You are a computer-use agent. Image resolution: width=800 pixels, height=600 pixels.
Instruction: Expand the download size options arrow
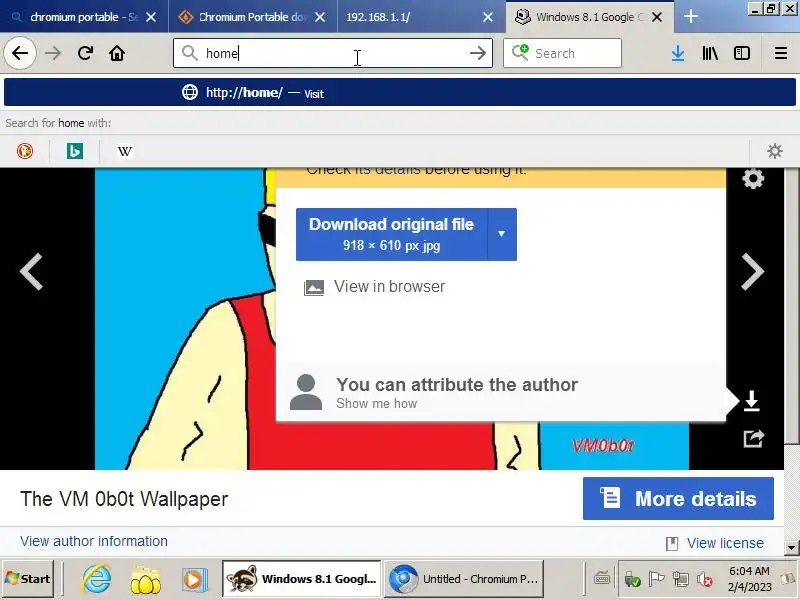(x=502, y=234)
